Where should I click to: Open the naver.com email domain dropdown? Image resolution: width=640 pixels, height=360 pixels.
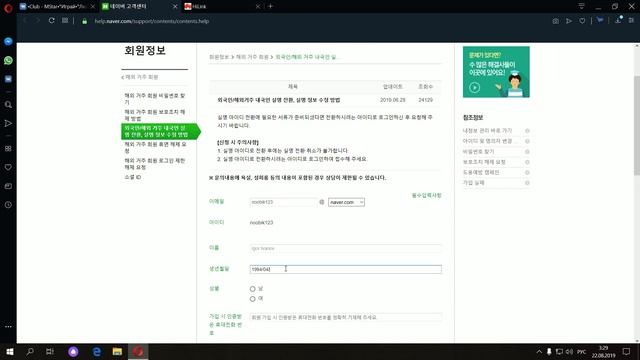pos(346,202)
